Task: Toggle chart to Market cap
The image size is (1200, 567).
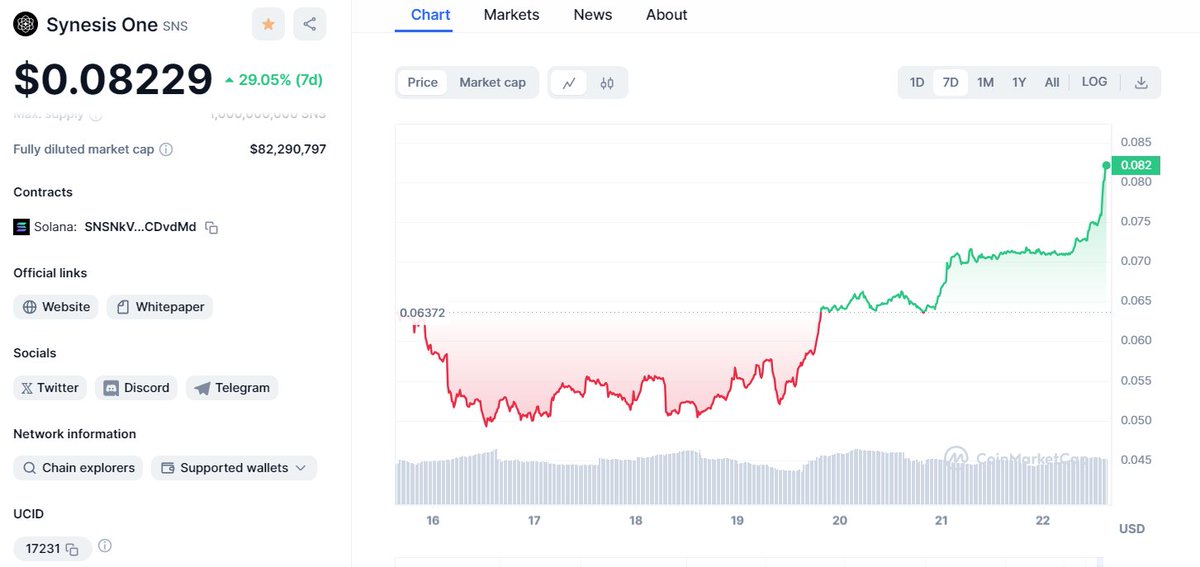Action: coord(492,83)
